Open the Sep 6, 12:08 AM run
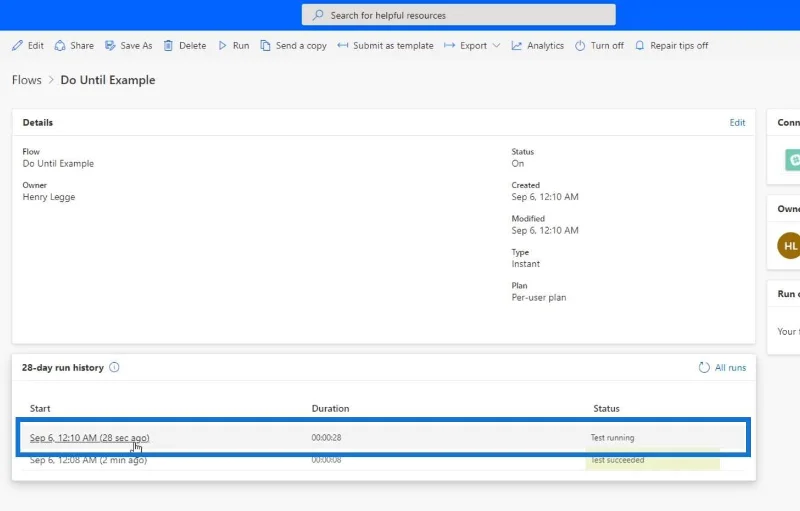800x511 pixels. (x=88, y=460)
